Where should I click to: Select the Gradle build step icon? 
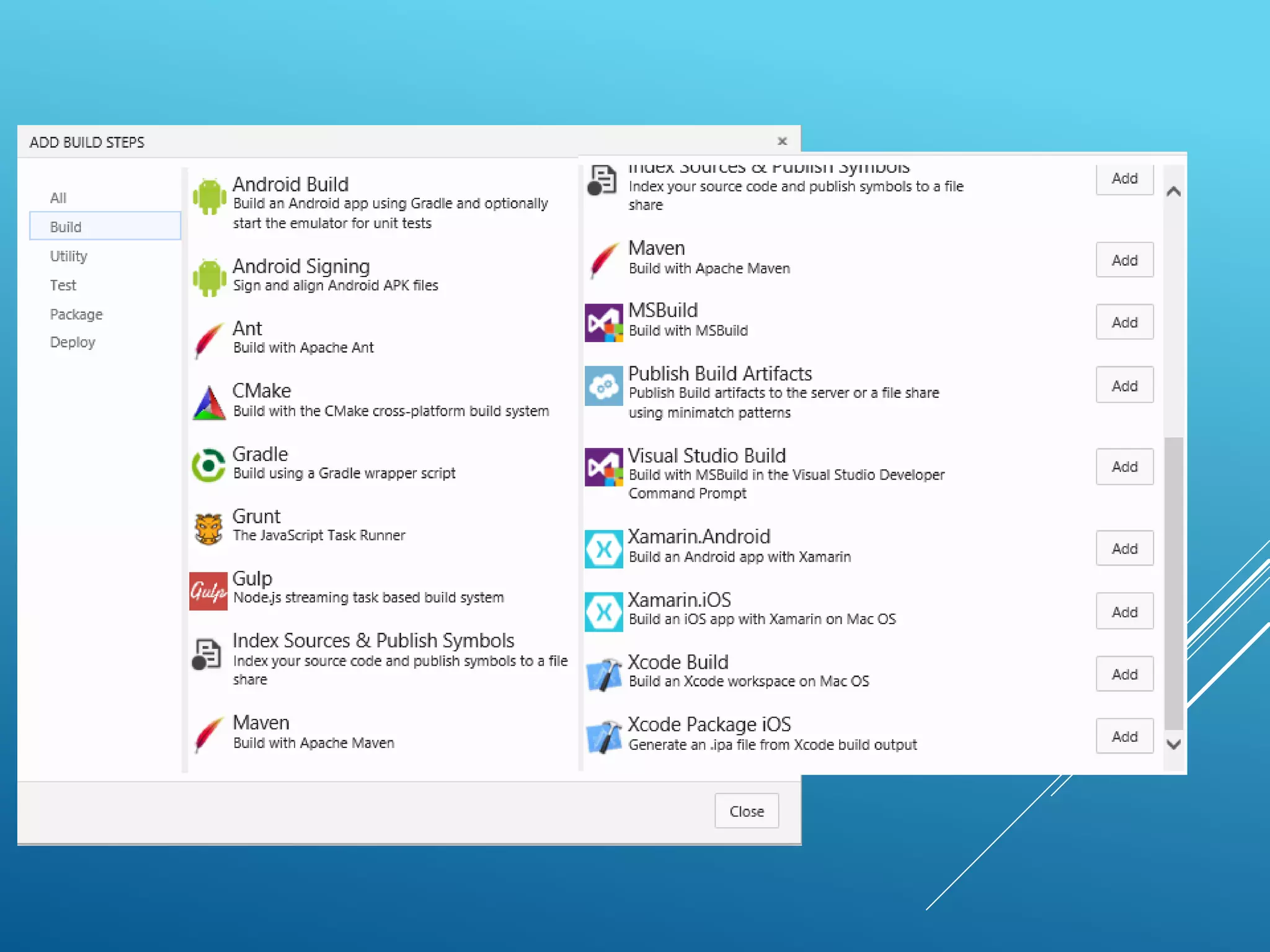[209, 465]
